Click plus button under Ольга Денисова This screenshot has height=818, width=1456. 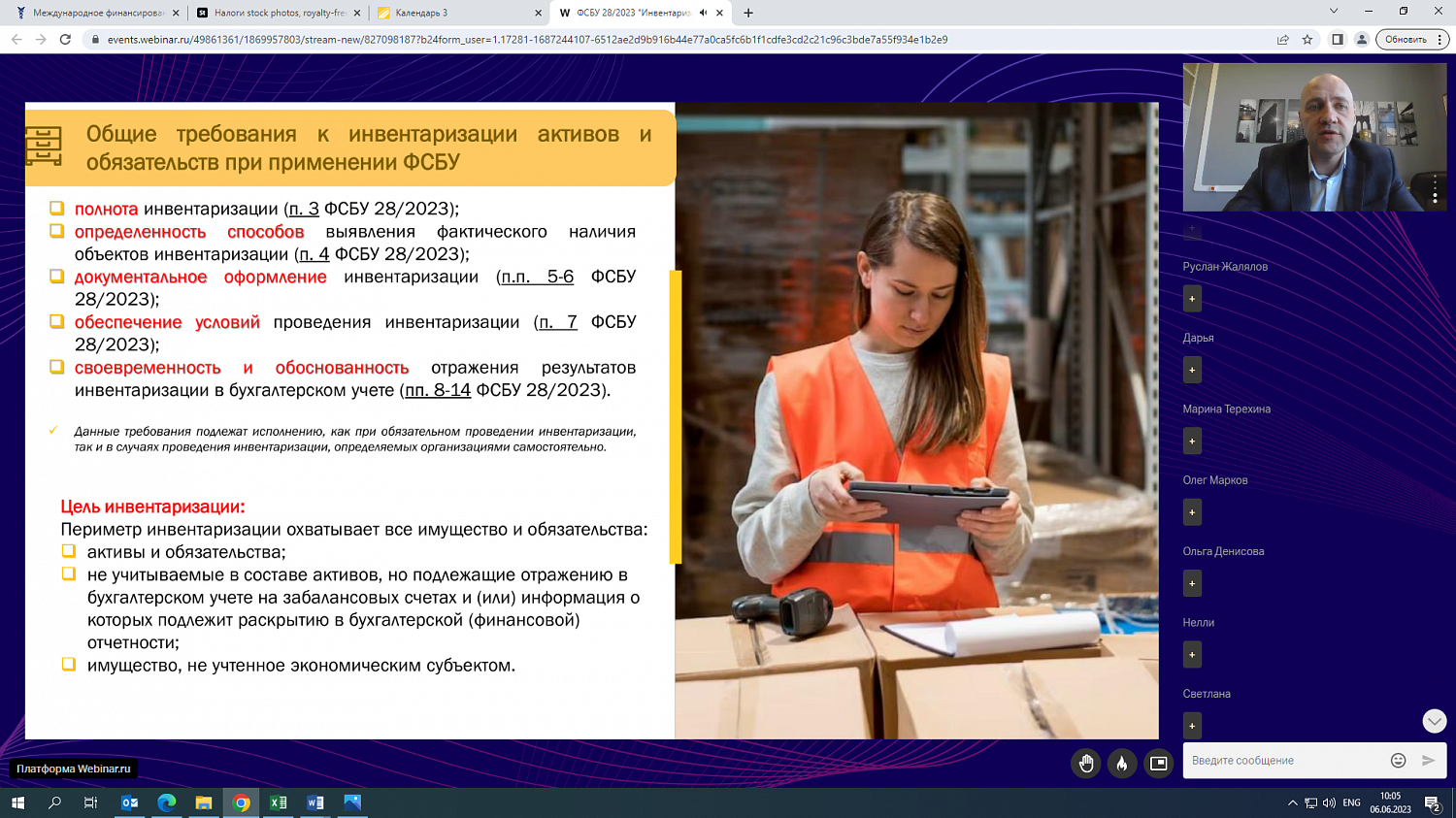pyautogui.click(x=1192, y=583)
